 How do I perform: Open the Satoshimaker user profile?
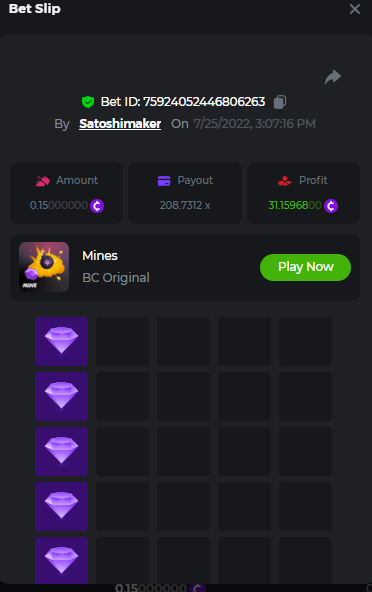[120, 123]
